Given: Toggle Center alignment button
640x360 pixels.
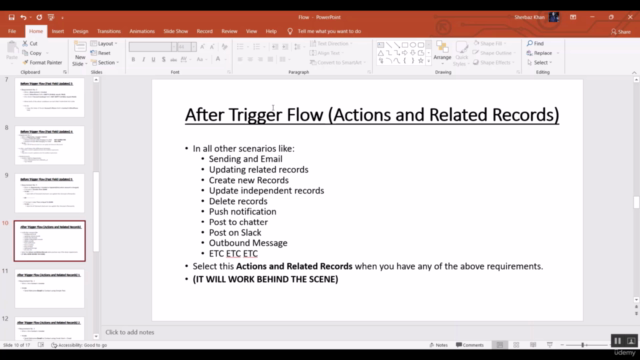Looking at the screenshot, I should point(250,60).
